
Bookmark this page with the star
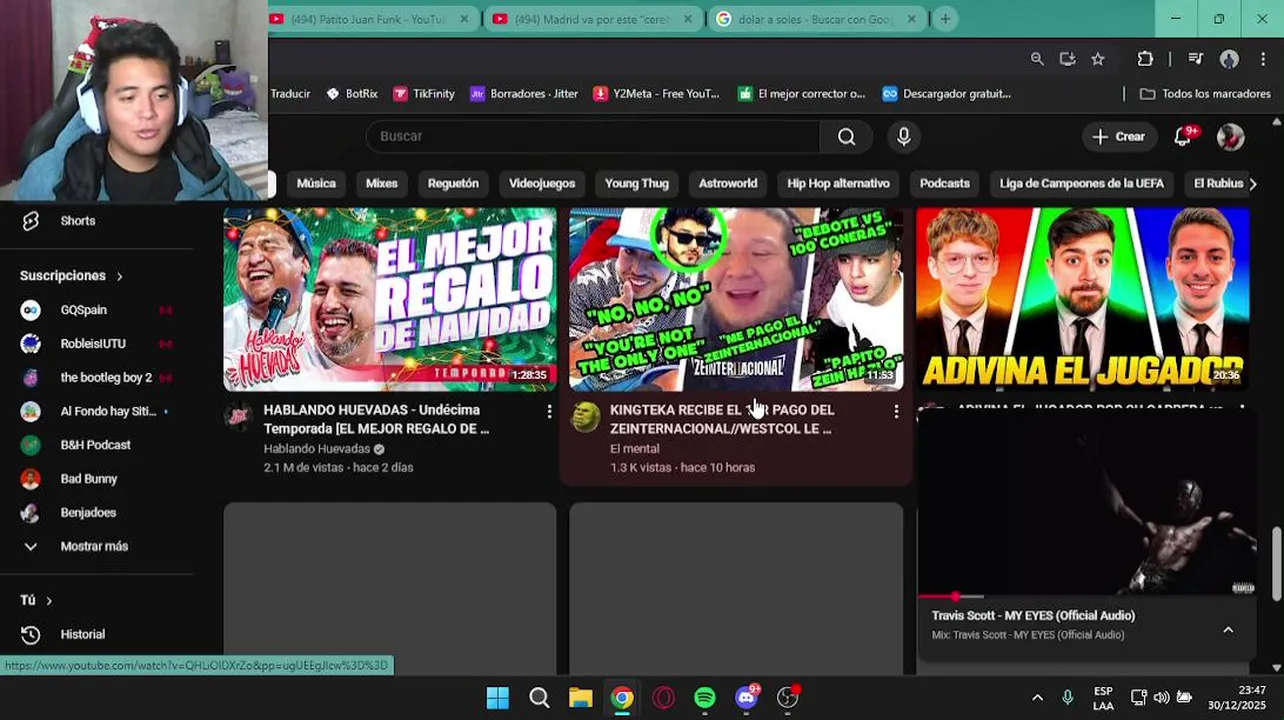coord(1097,59)
